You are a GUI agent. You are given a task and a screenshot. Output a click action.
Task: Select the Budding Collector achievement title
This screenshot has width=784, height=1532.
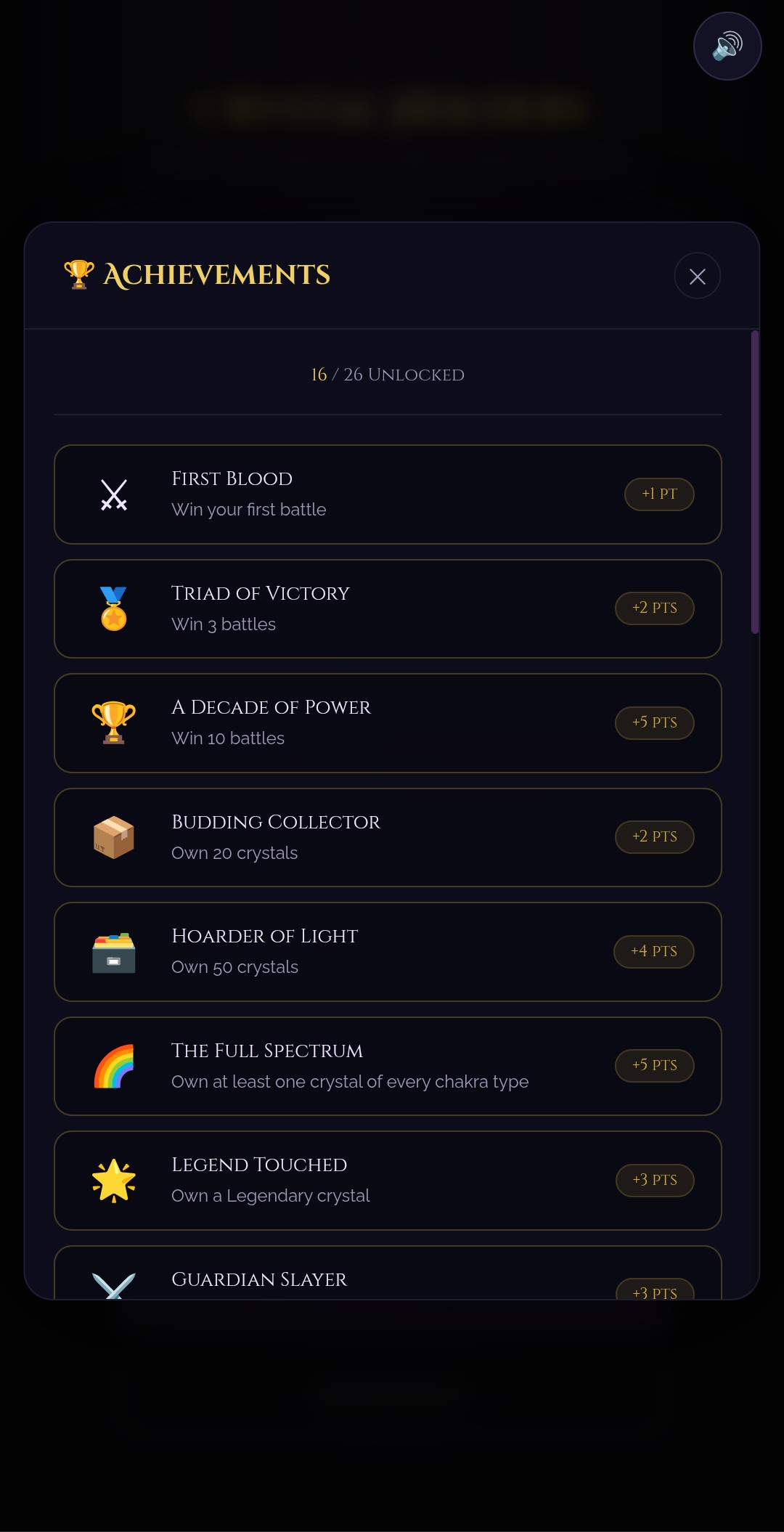coord(276,822)
